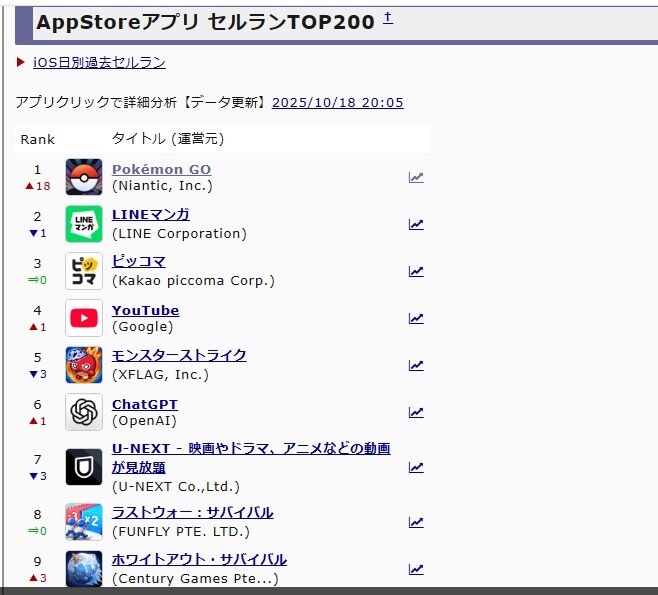The width and height of the screenshot is (658, 595).
Task: Open the U-NEXT app icon
Action: [x=84, y=467]
